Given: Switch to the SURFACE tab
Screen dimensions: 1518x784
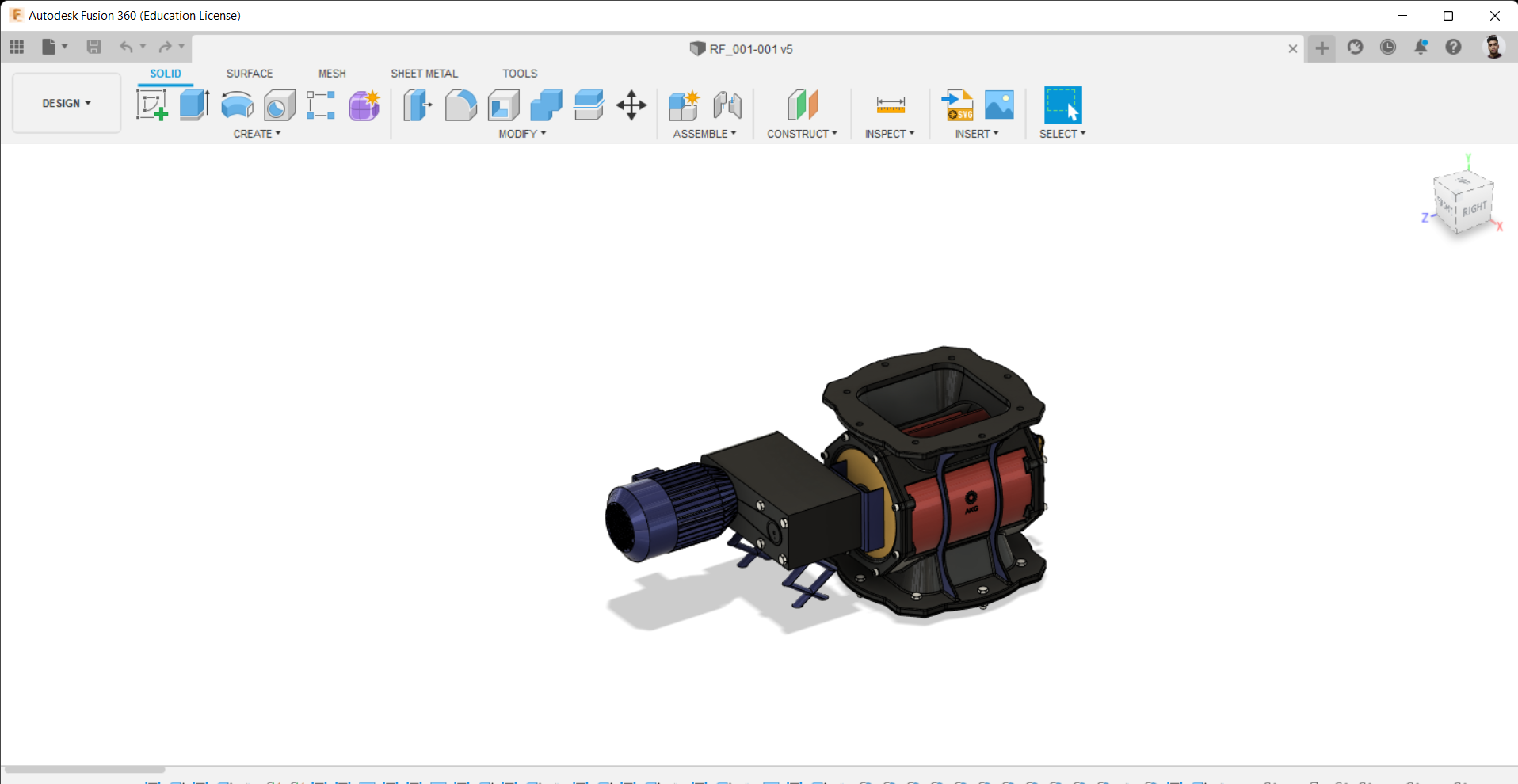Looking at the screenshot, I should (250, 74).
